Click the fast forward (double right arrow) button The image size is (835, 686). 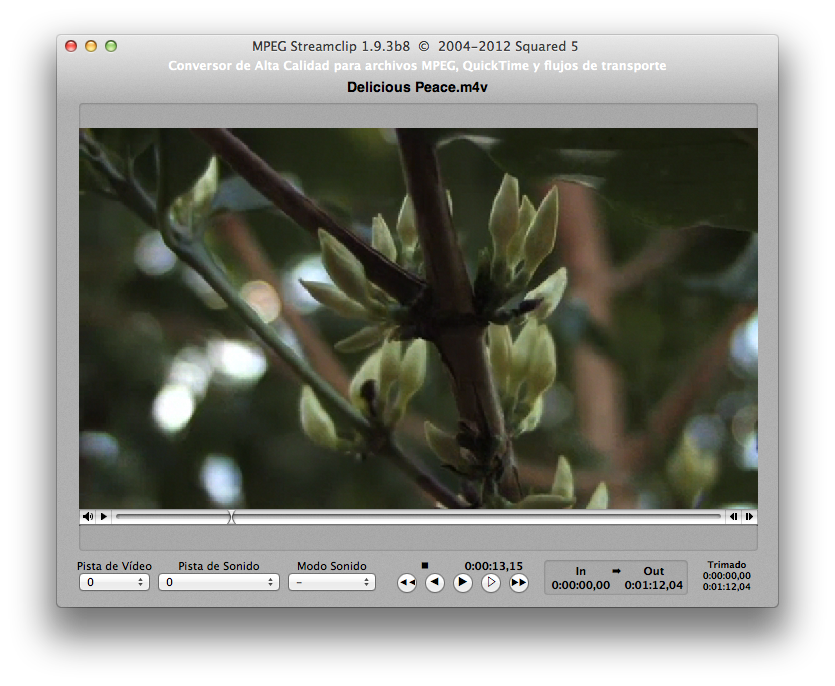pos(518,583)
